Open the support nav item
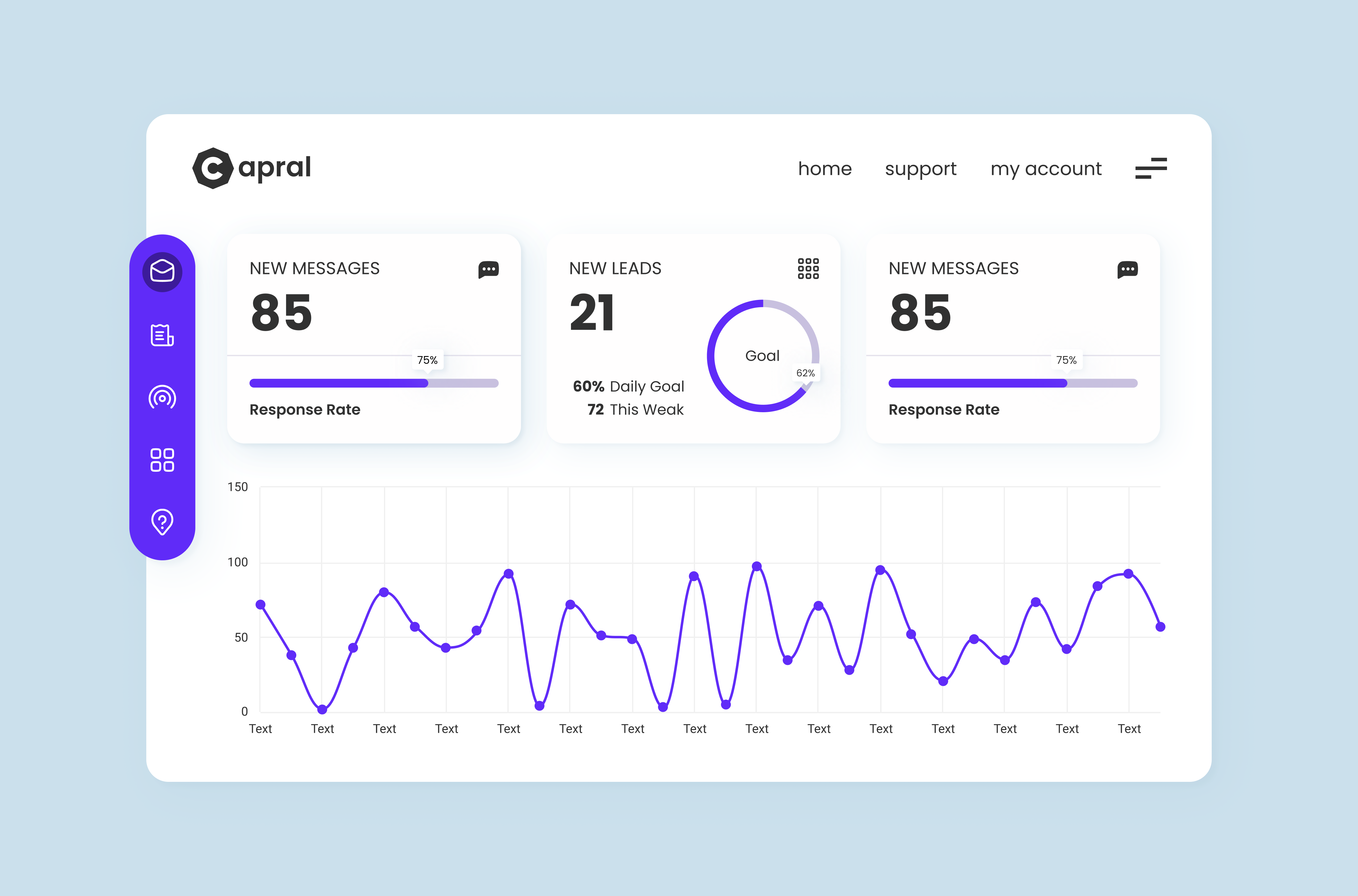The height and width of the screenshot is (896, 1358). (920, 169)
